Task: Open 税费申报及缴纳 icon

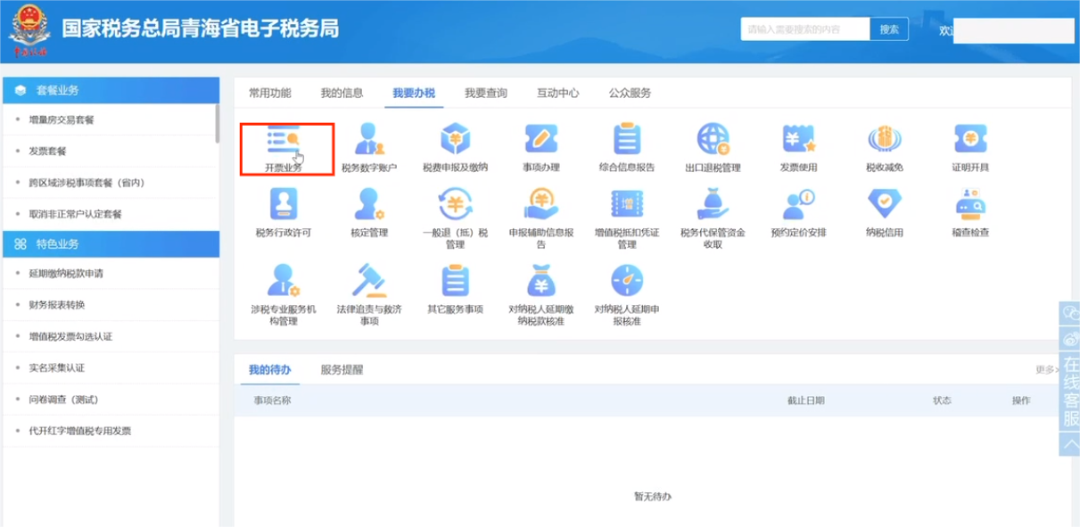Action: click(455, 139)
